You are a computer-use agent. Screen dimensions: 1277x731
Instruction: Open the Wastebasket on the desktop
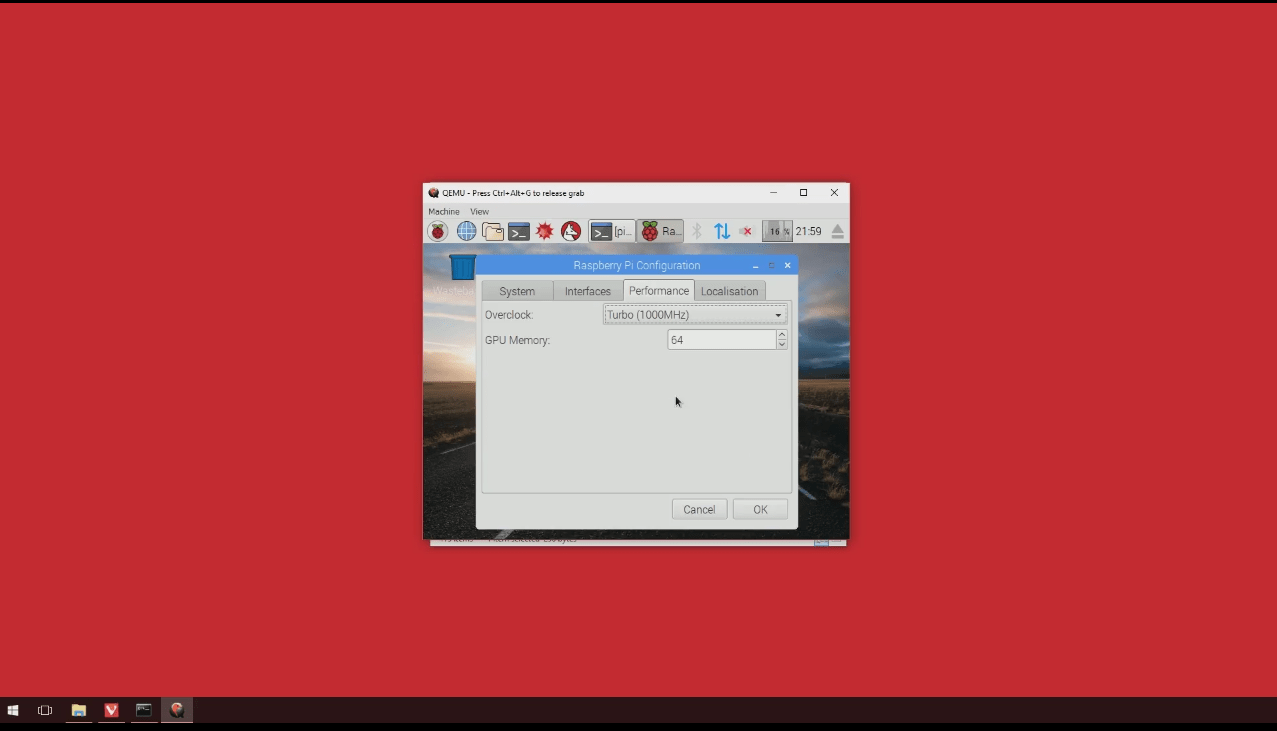click(461, 266)
